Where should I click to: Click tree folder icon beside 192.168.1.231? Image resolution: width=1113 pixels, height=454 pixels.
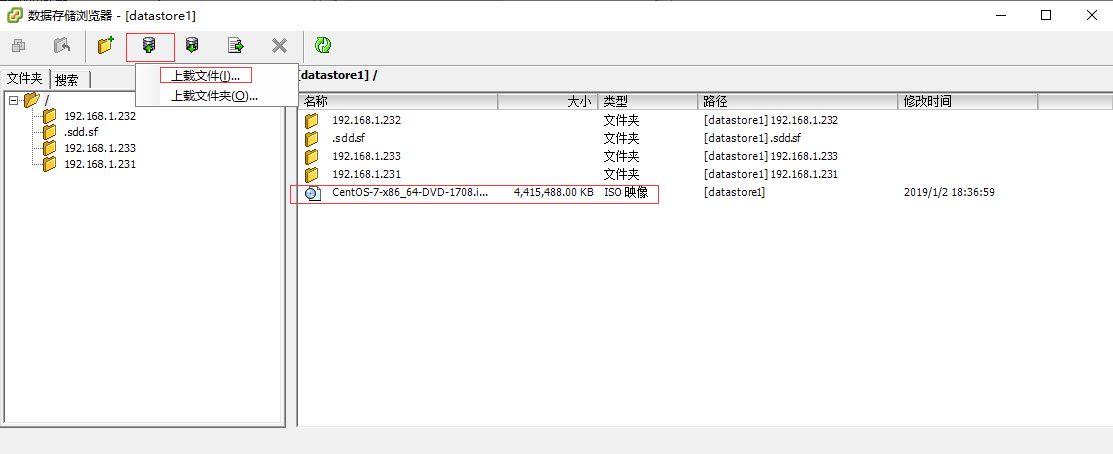pos(50,164)
